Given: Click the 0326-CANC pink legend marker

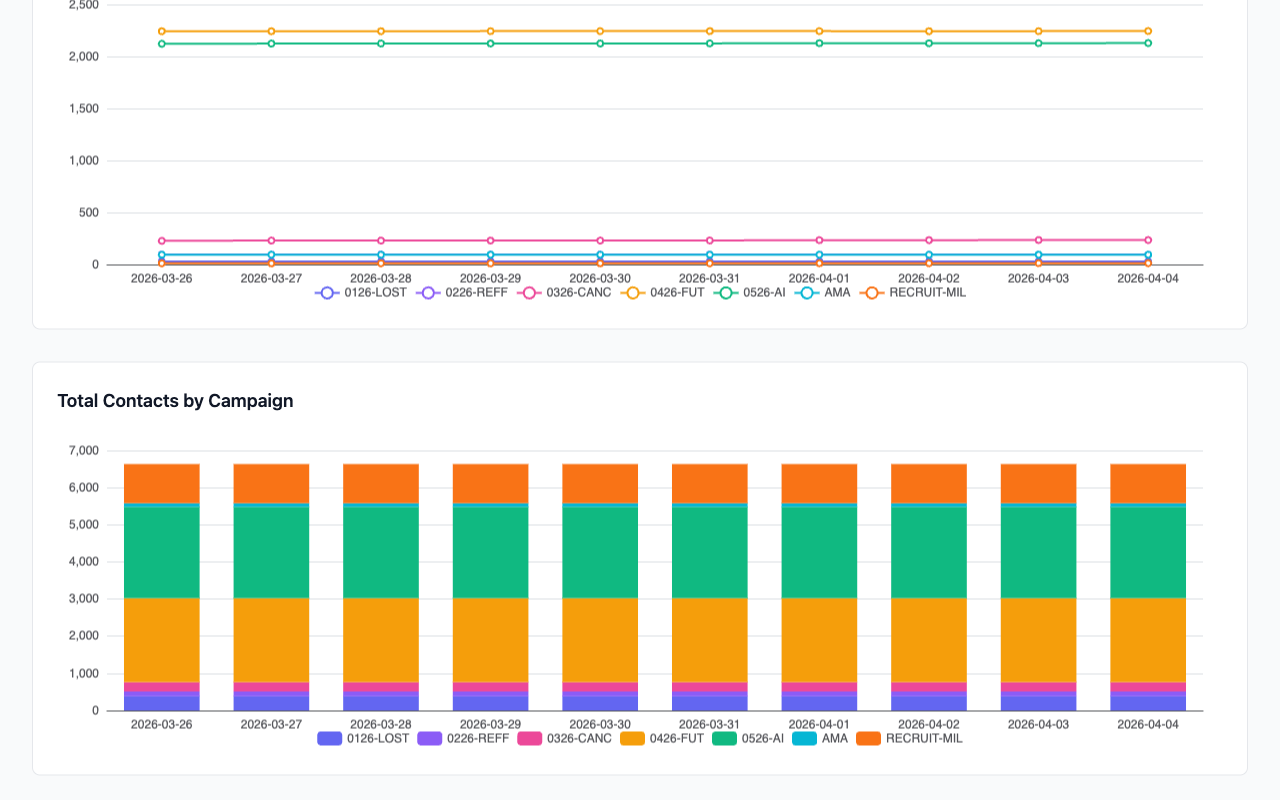Looking at the screenshot, I should [x=529, y=292].
